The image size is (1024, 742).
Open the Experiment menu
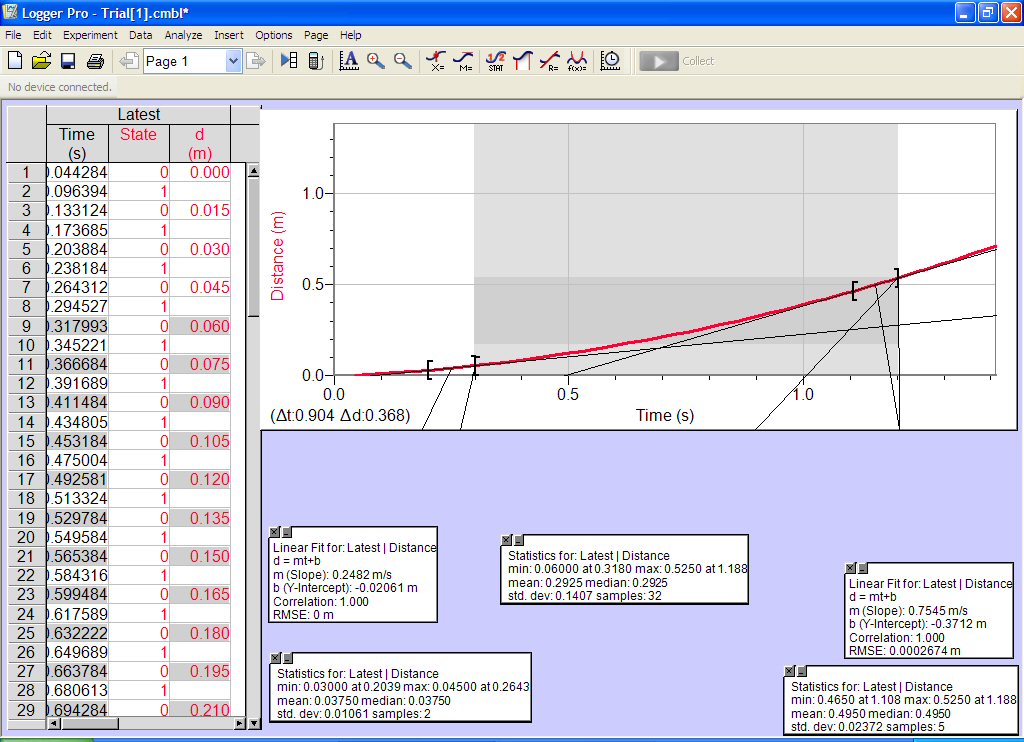pos(90,35)
